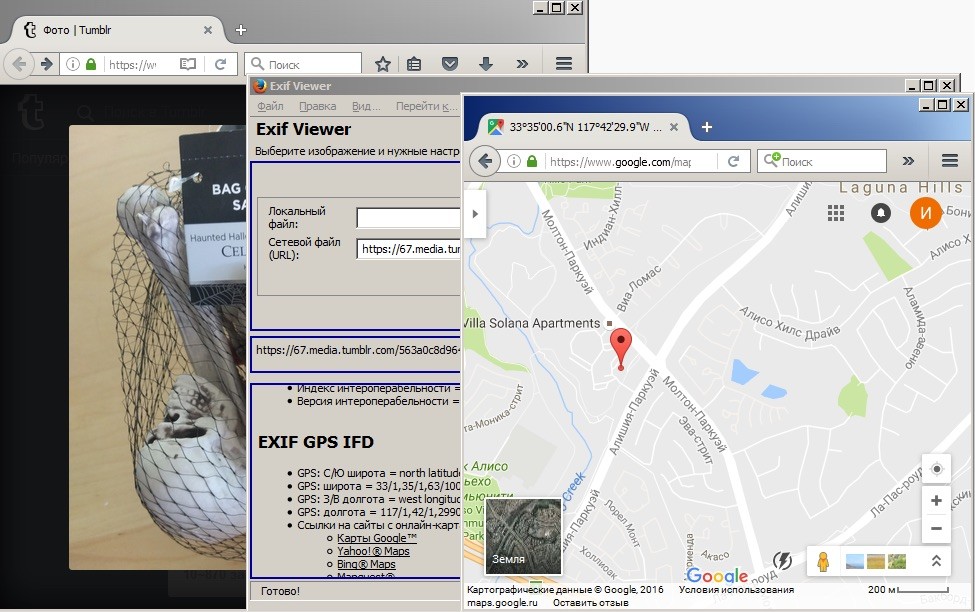Click the Поиск search box in Maps window
The height and width of the screenshot is (612, 975).
(x=822, y=161)
